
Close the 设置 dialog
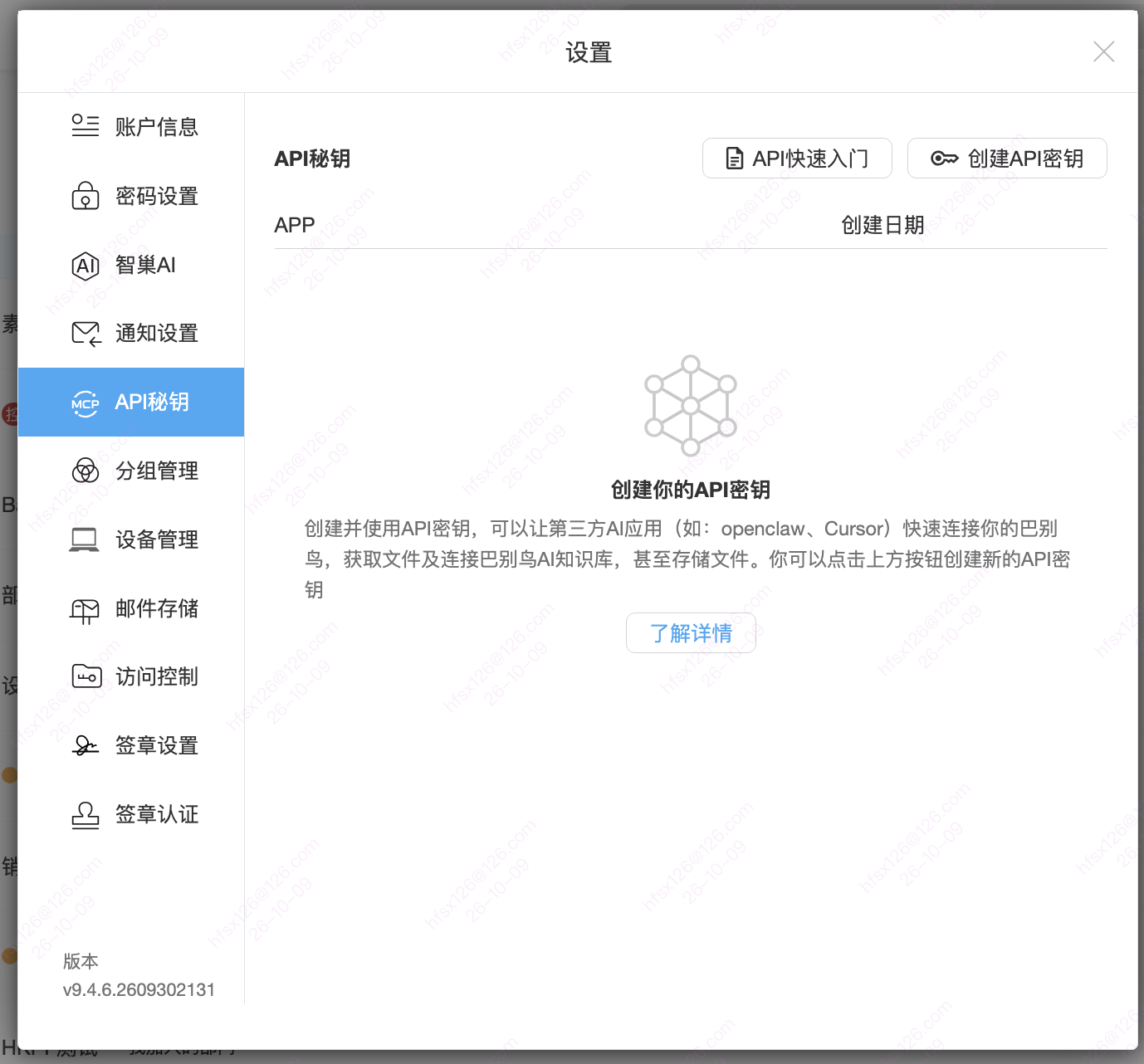coord(1103,52)
